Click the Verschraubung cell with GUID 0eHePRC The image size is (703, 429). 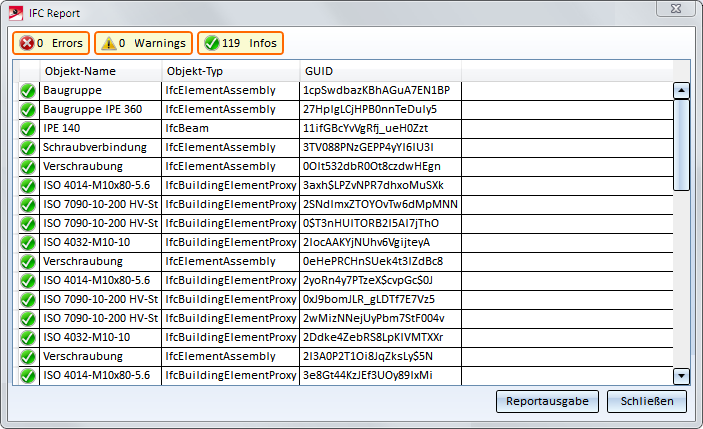(100, 261)
